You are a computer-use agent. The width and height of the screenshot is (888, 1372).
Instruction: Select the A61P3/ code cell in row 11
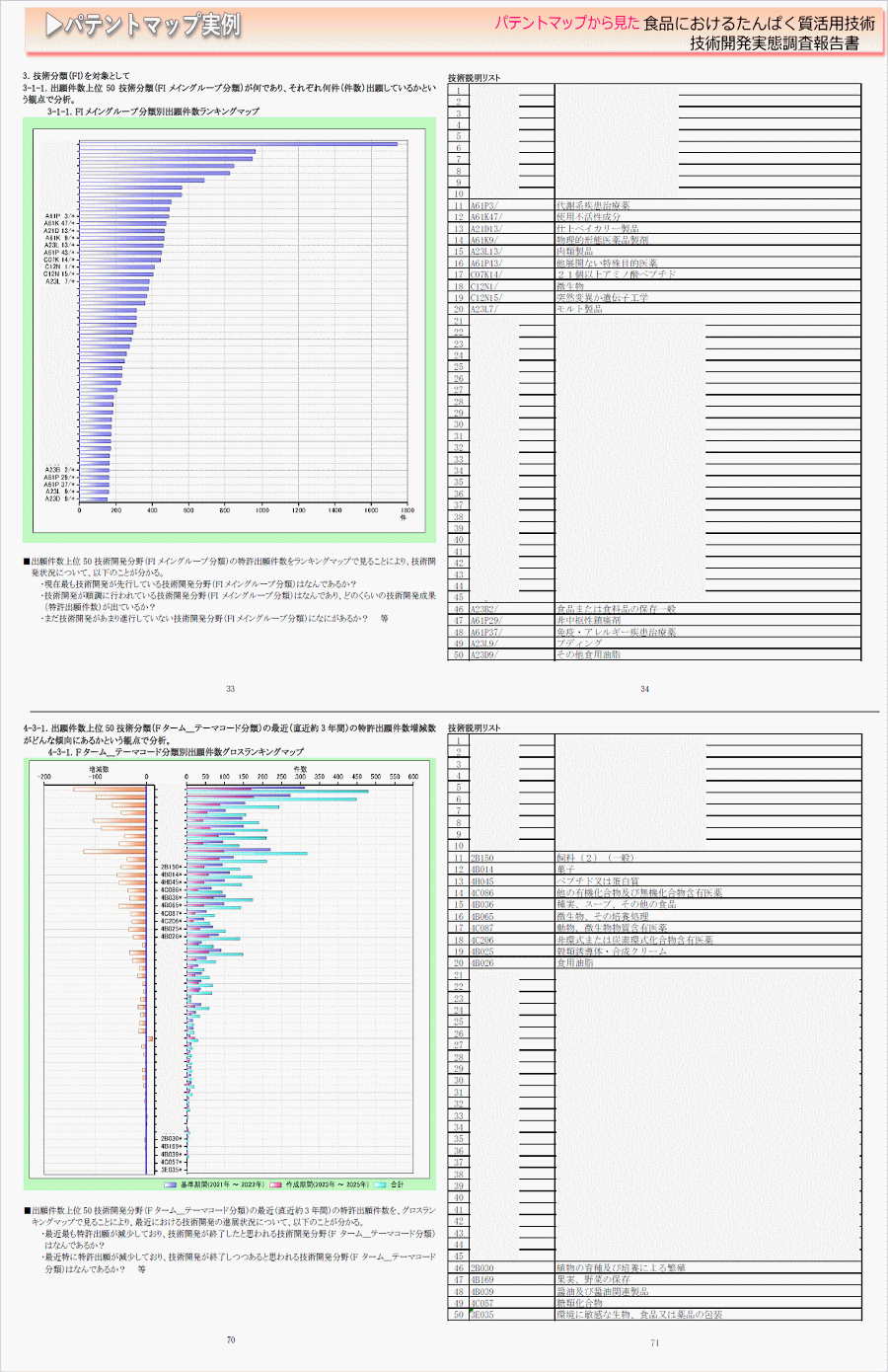coord(484,205)
